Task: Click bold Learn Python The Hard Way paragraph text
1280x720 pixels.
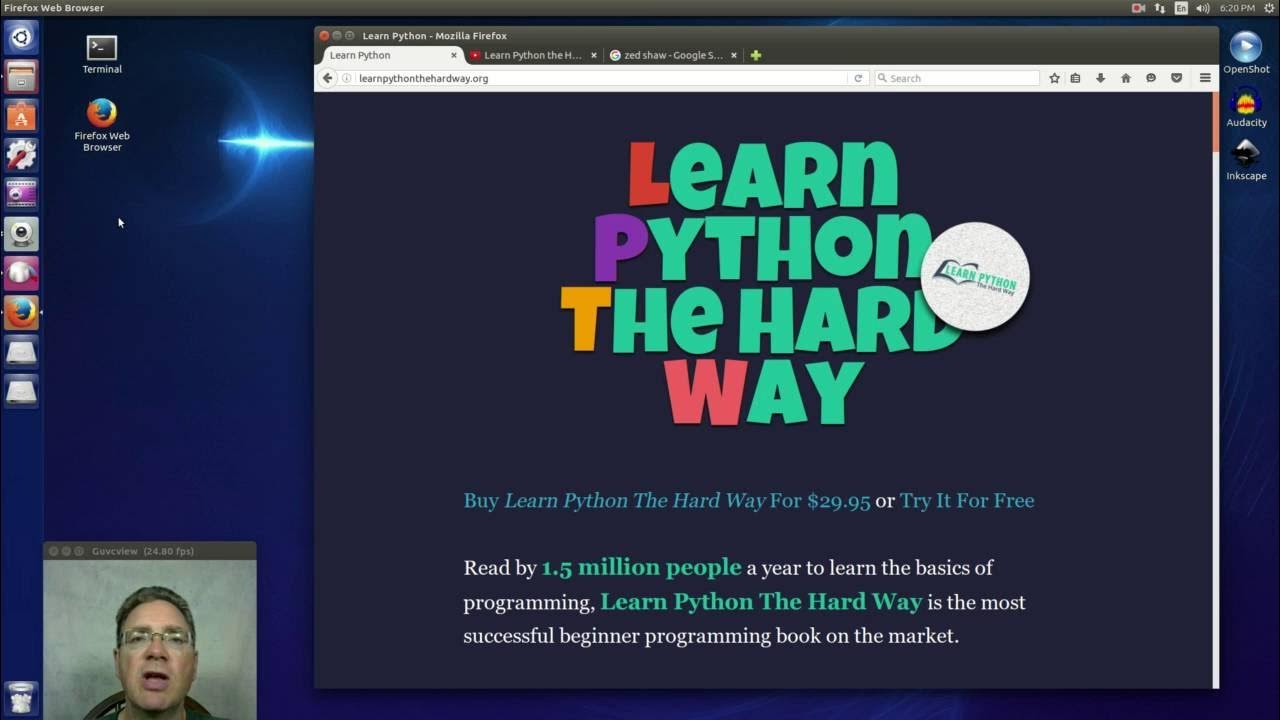Action: 761,602
